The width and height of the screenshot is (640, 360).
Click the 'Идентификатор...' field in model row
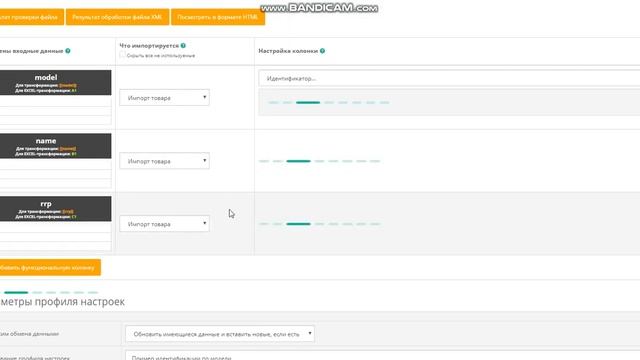[x=449, y=78]
